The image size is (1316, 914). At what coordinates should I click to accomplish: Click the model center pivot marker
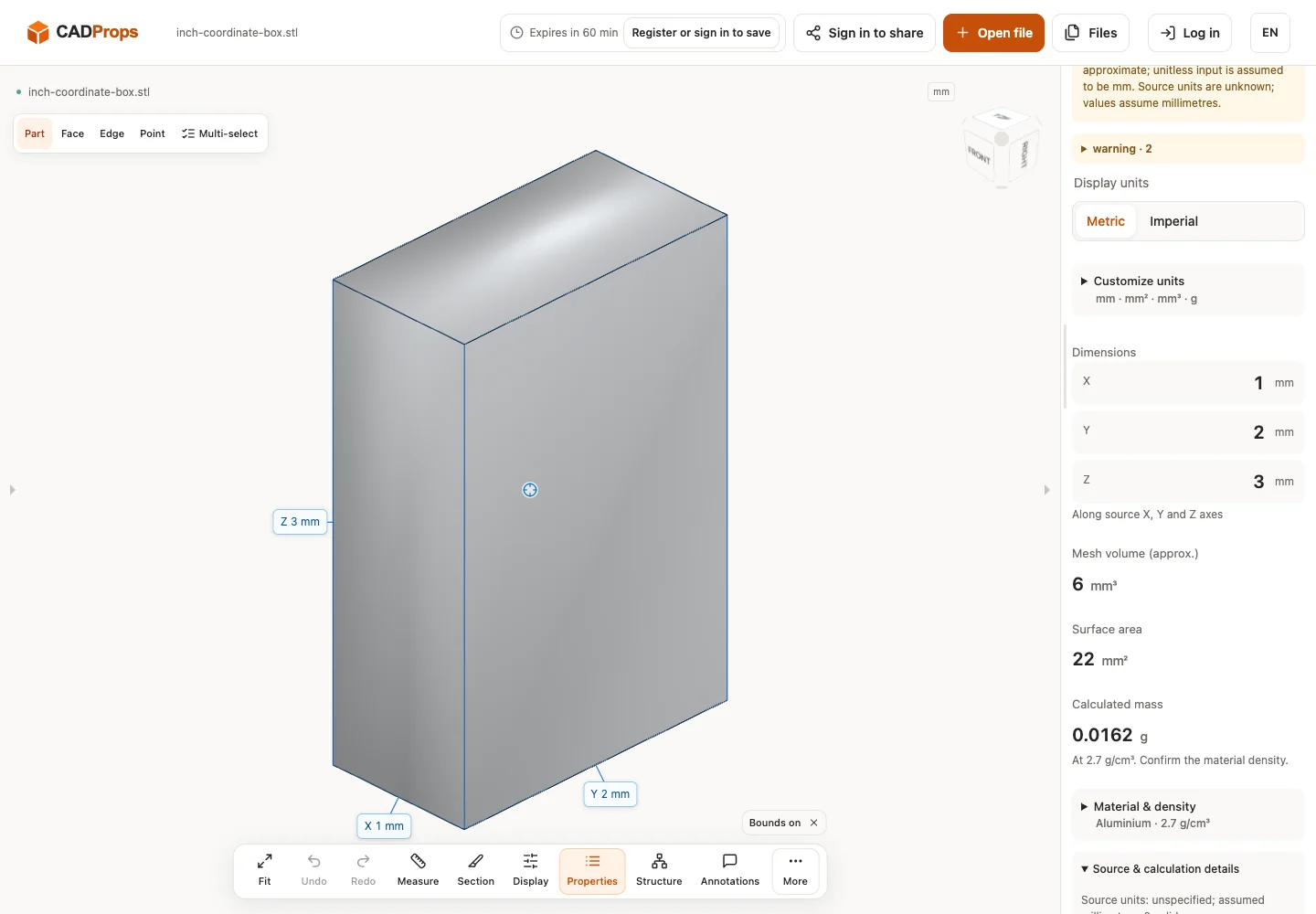click(530, 490)
